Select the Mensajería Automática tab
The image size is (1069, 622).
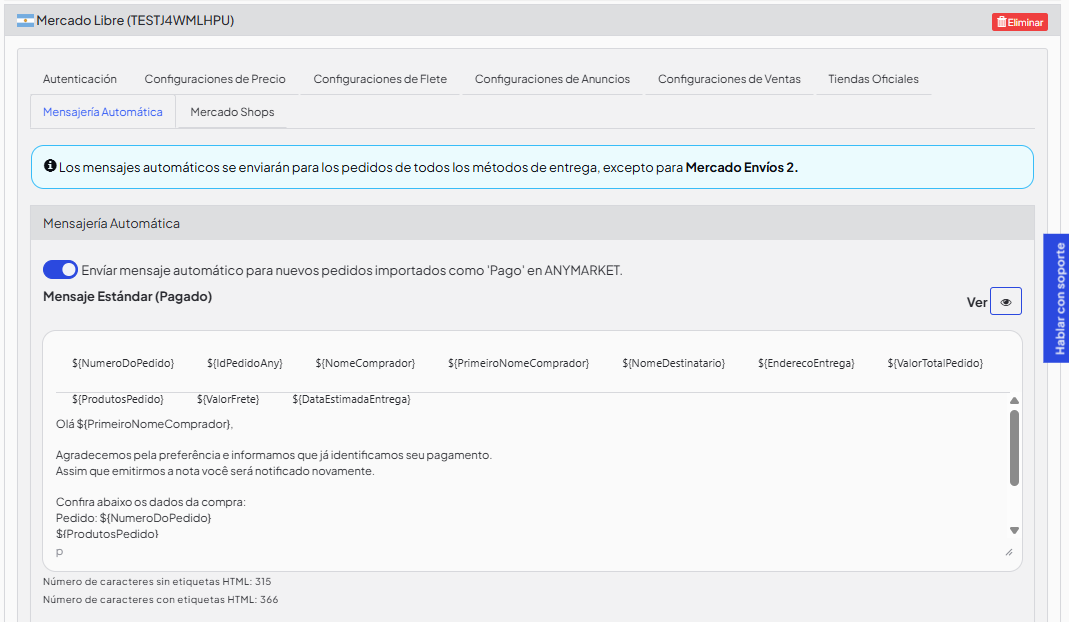[103, 112]
